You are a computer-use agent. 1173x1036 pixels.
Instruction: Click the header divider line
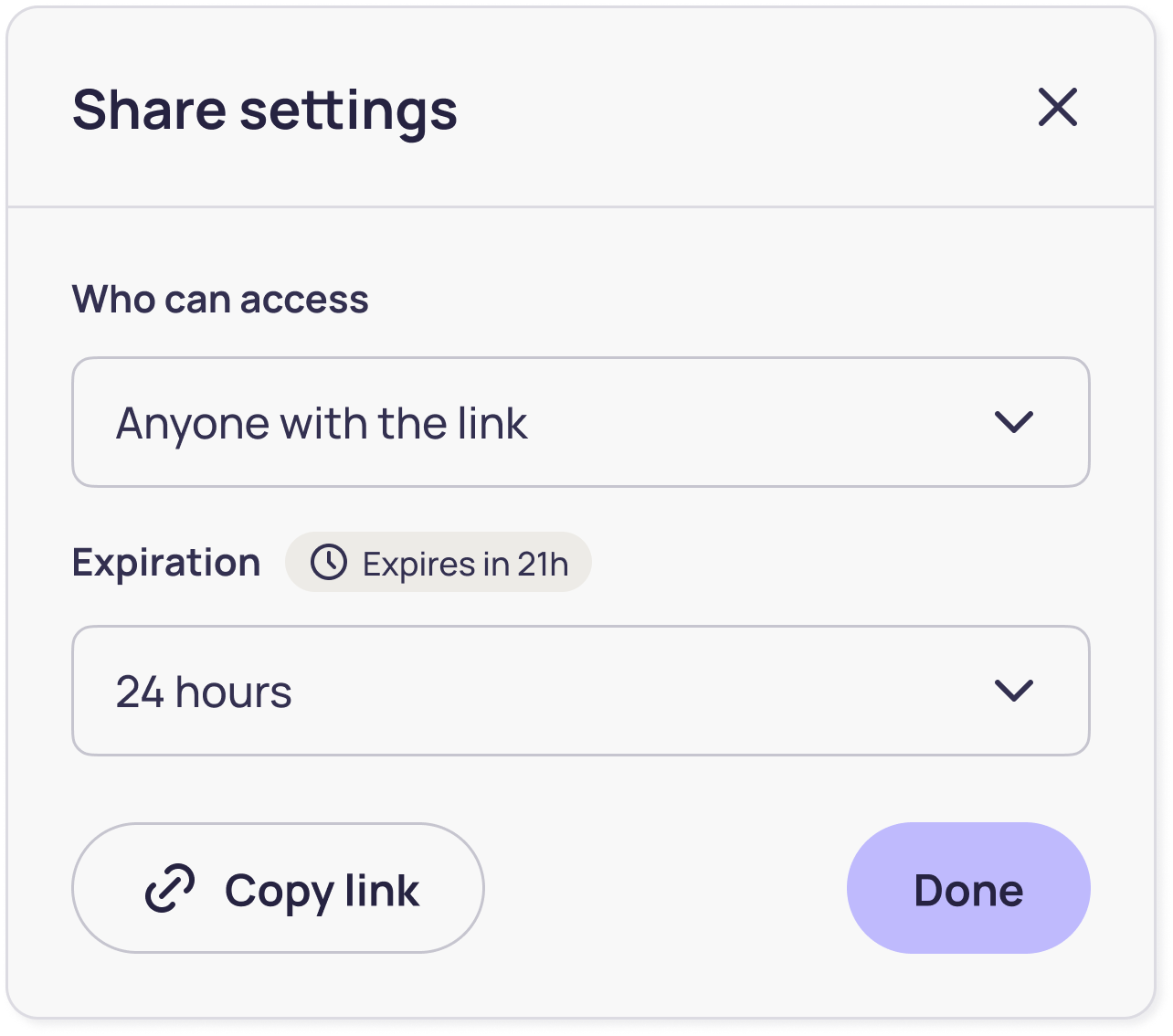(580, 207)
